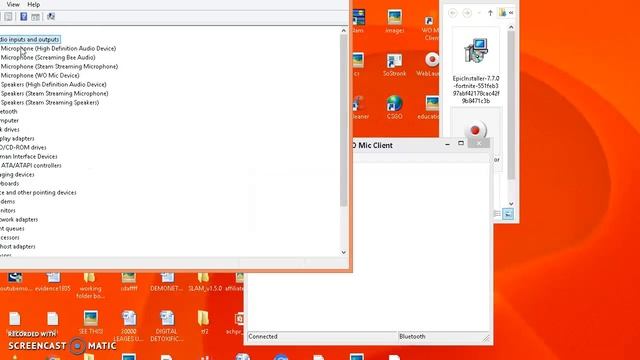Select the Display adapters category
Image resolution: width=640 pixels, height=360 pixels.
point(17,138)
